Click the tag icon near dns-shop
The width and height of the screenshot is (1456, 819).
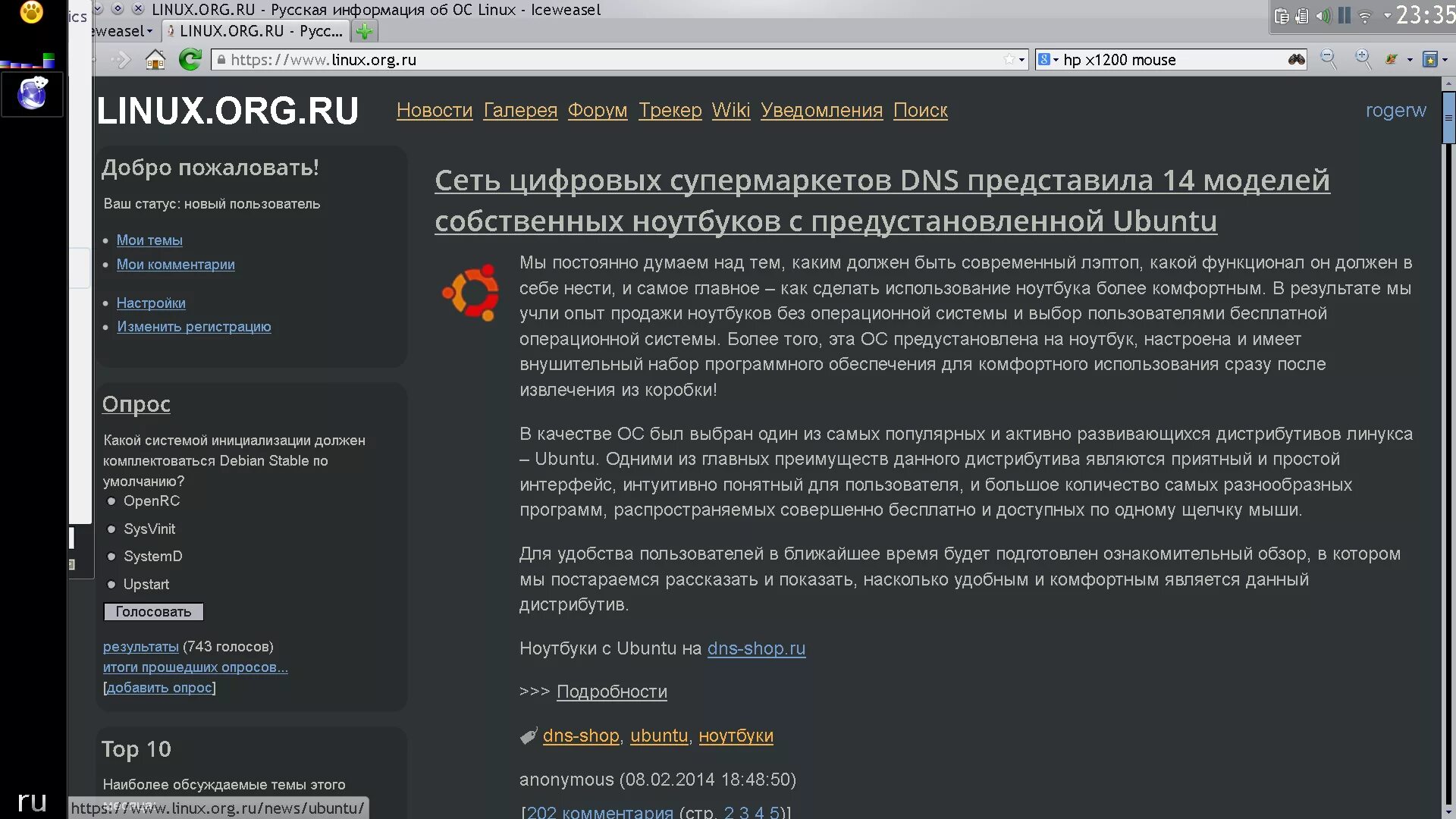pos(529,736)
